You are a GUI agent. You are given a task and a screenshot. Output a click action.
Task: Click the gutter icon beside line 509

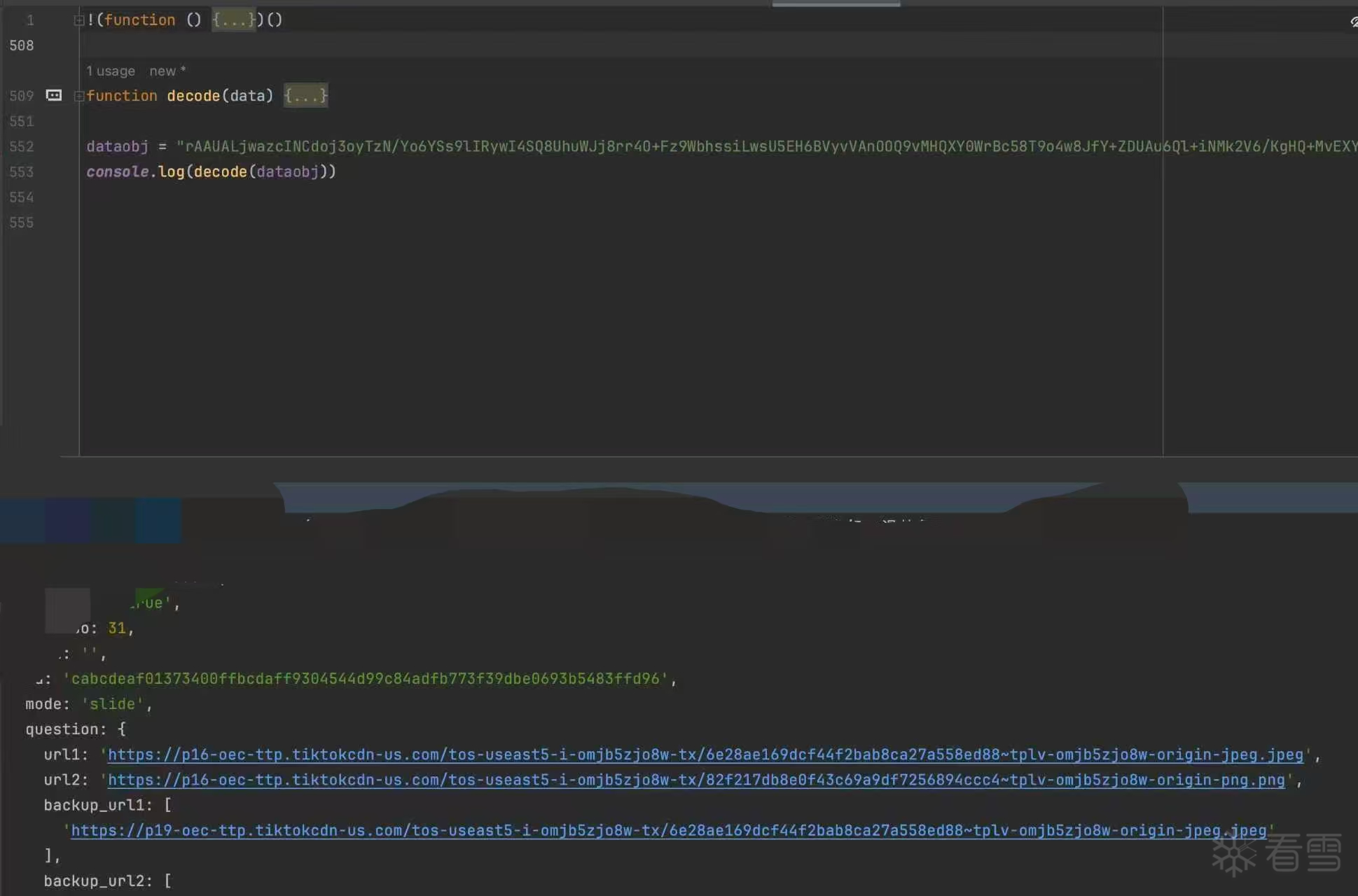click(x=54, y=95)
